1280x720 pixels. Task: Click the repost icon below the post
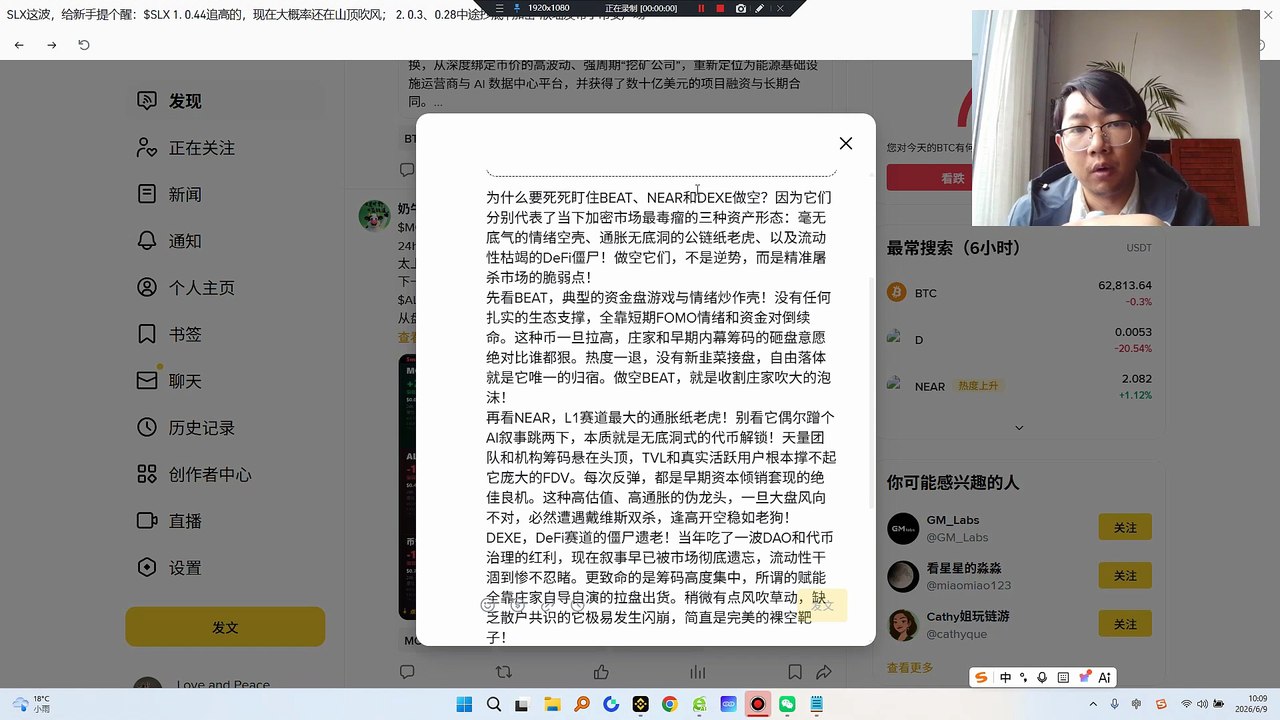[x=504, y=673]
